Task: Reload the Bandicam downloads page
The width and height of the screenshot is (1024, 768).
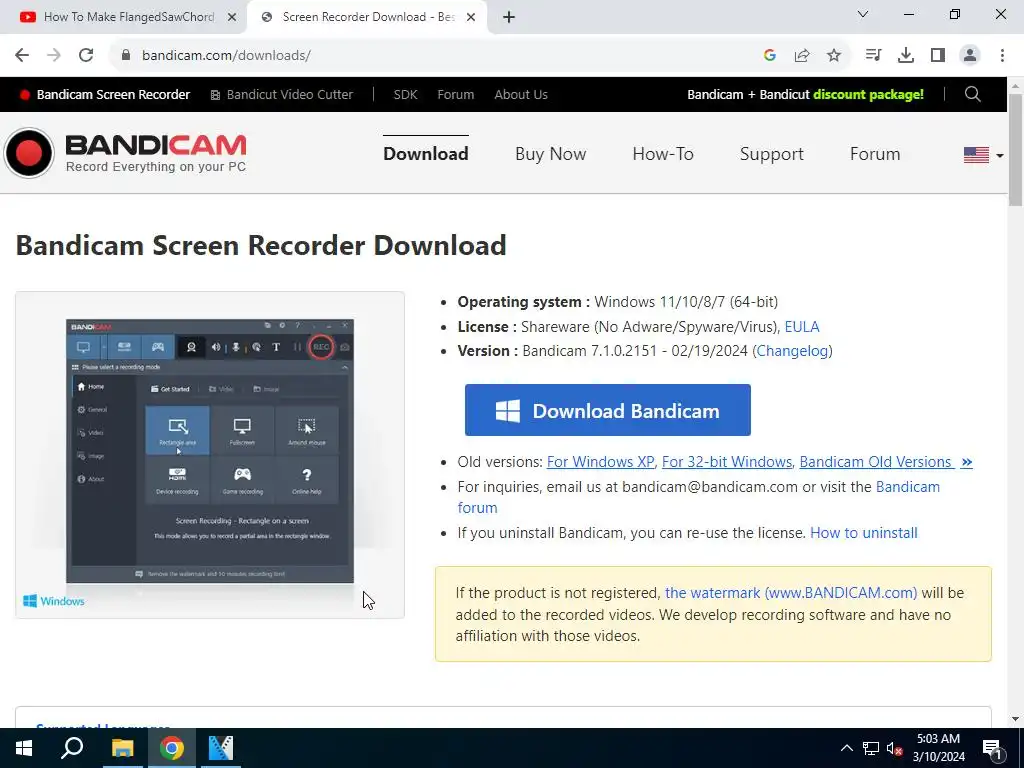Action: (86, 55)
